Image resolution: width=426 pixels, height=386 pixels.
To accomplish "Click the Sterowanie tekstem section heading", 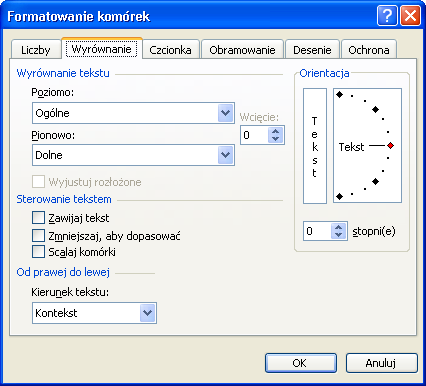I will point(64,199).
